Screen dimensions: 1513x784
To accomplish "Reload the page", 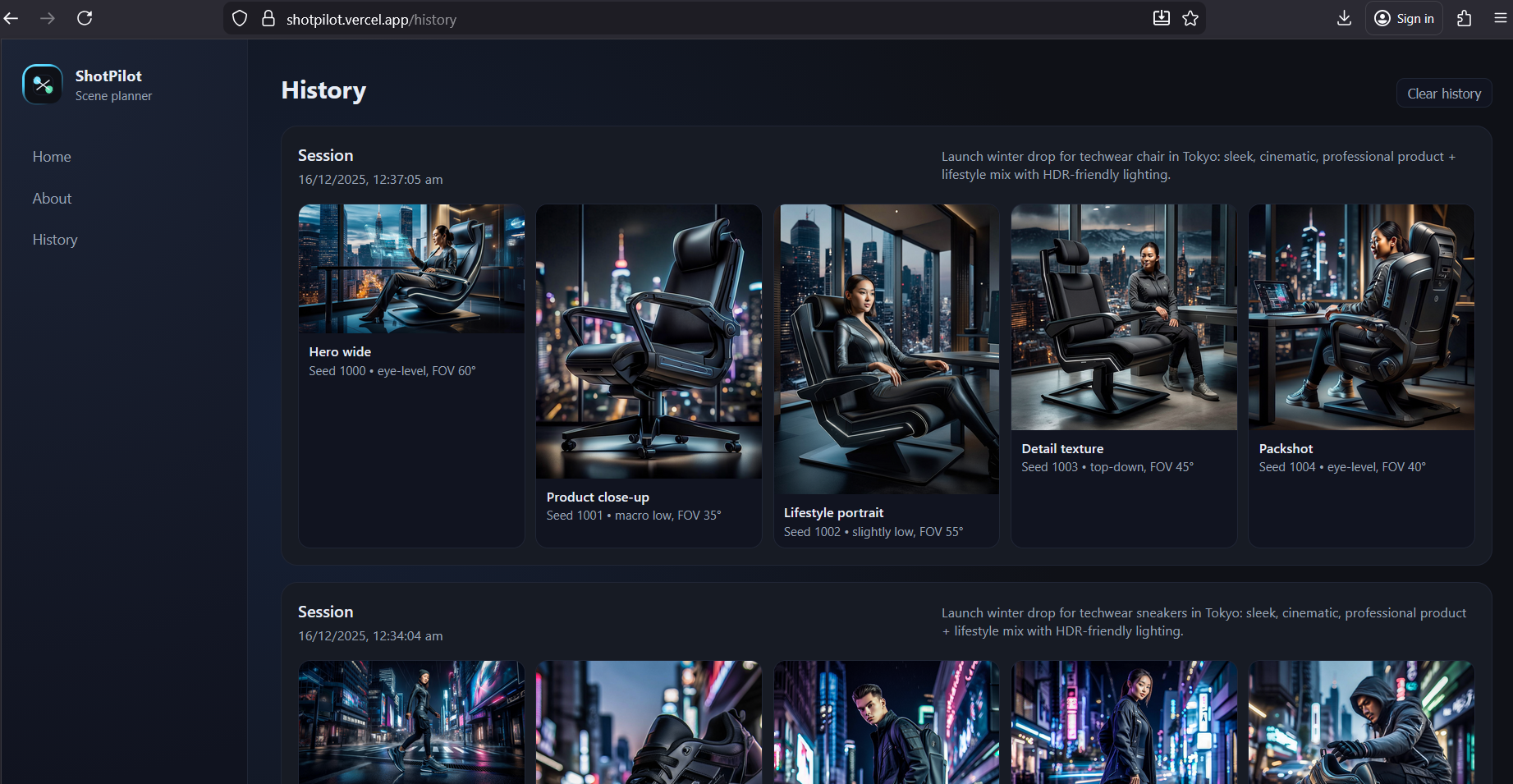I will (85, 18).
